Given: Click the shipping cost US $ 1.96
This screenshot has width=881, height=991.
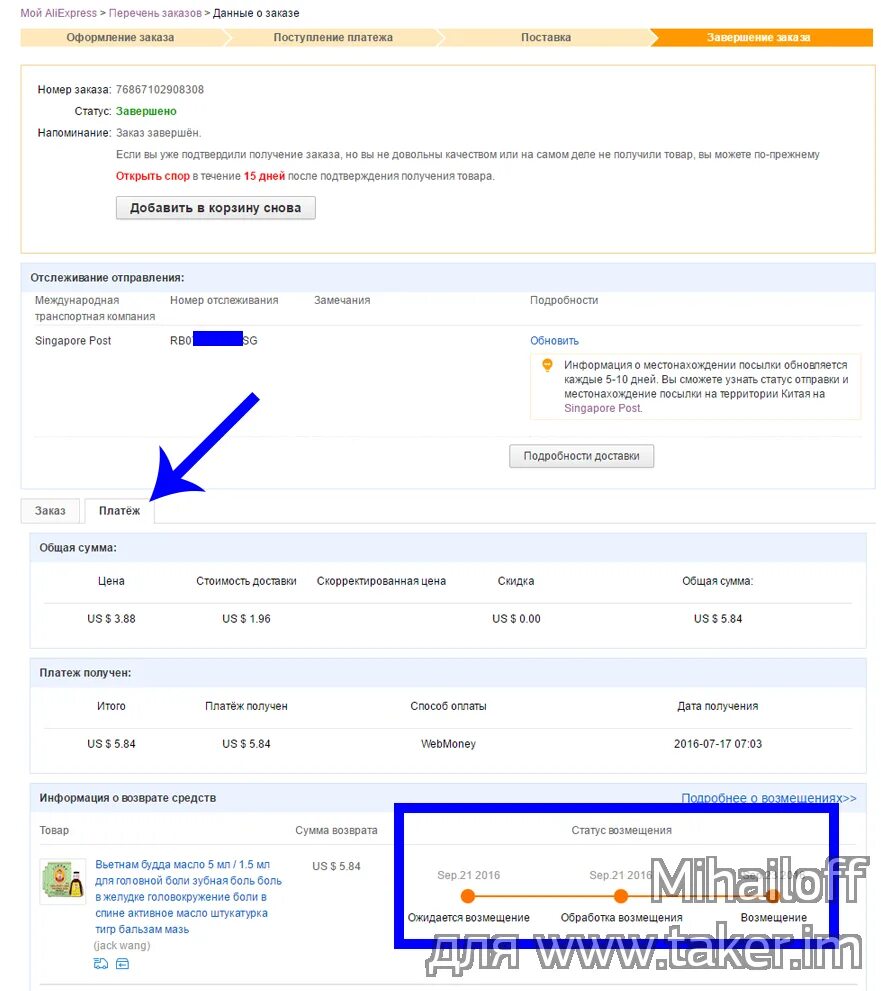Looking at the screenshot, I should pyautogui.click(x=246, y=619).
